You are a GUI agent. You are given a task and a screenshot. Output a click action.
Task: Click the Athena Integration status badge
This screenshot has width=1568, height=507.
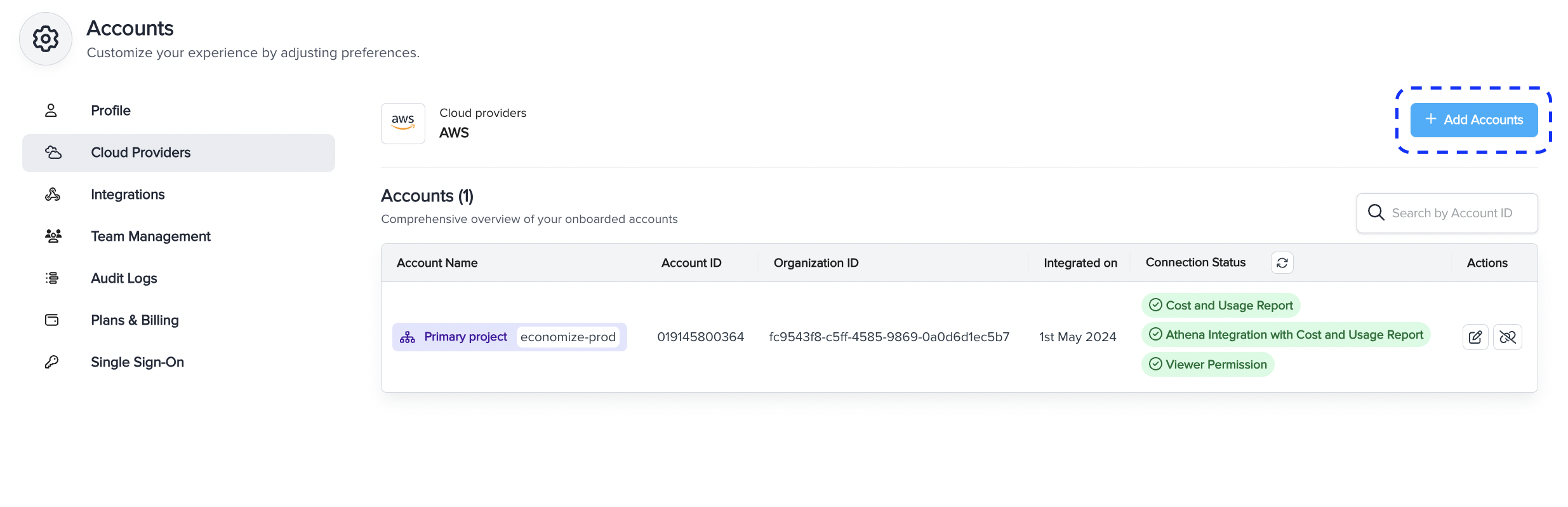pyautogui.click(x=1286, y=335)
